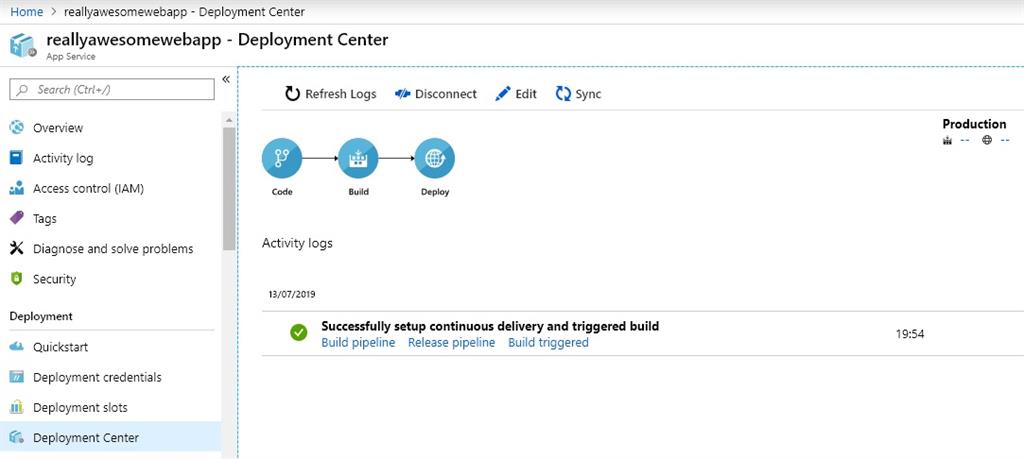1024x459 pixels.
Task: Select the Code stage circle icon
Action: point(282,158)
